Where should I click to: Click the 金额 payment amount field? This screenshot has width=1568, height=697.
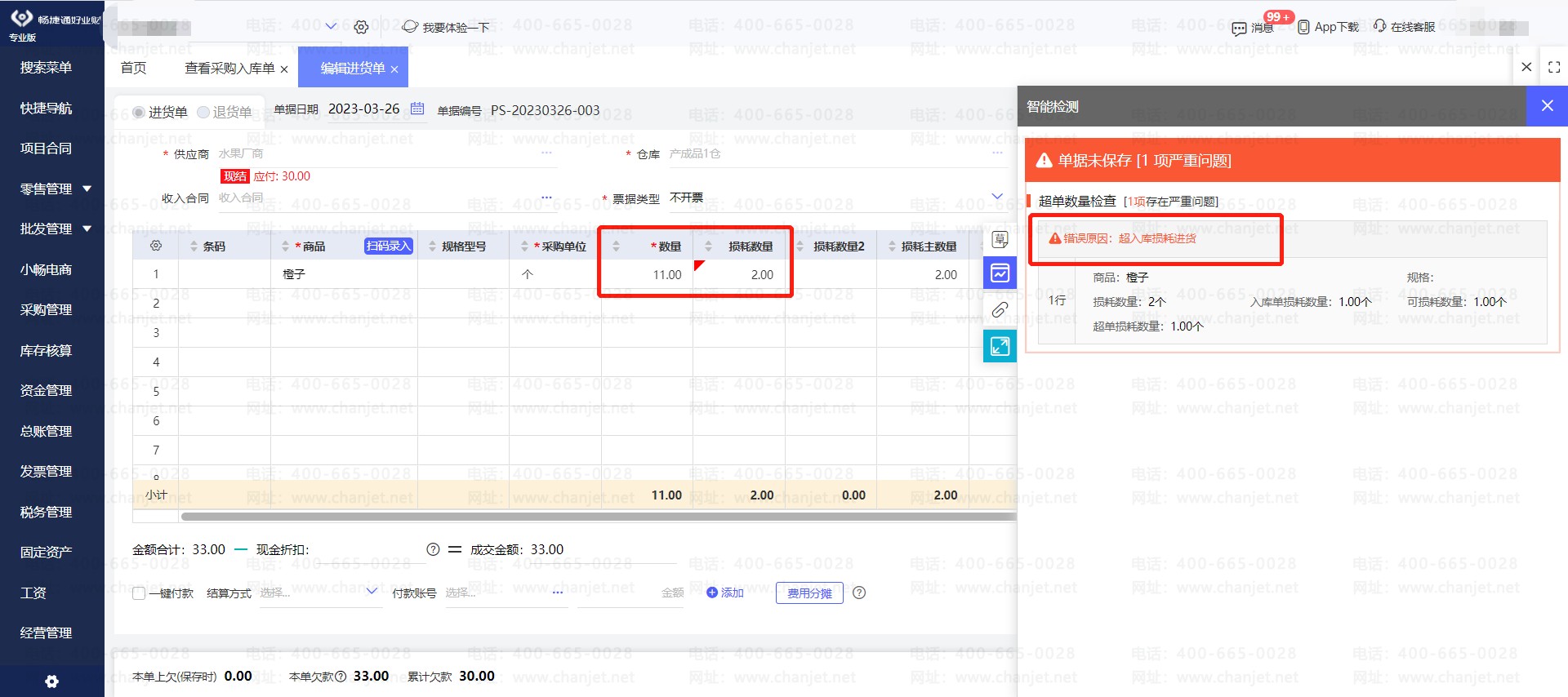point(631,593)
